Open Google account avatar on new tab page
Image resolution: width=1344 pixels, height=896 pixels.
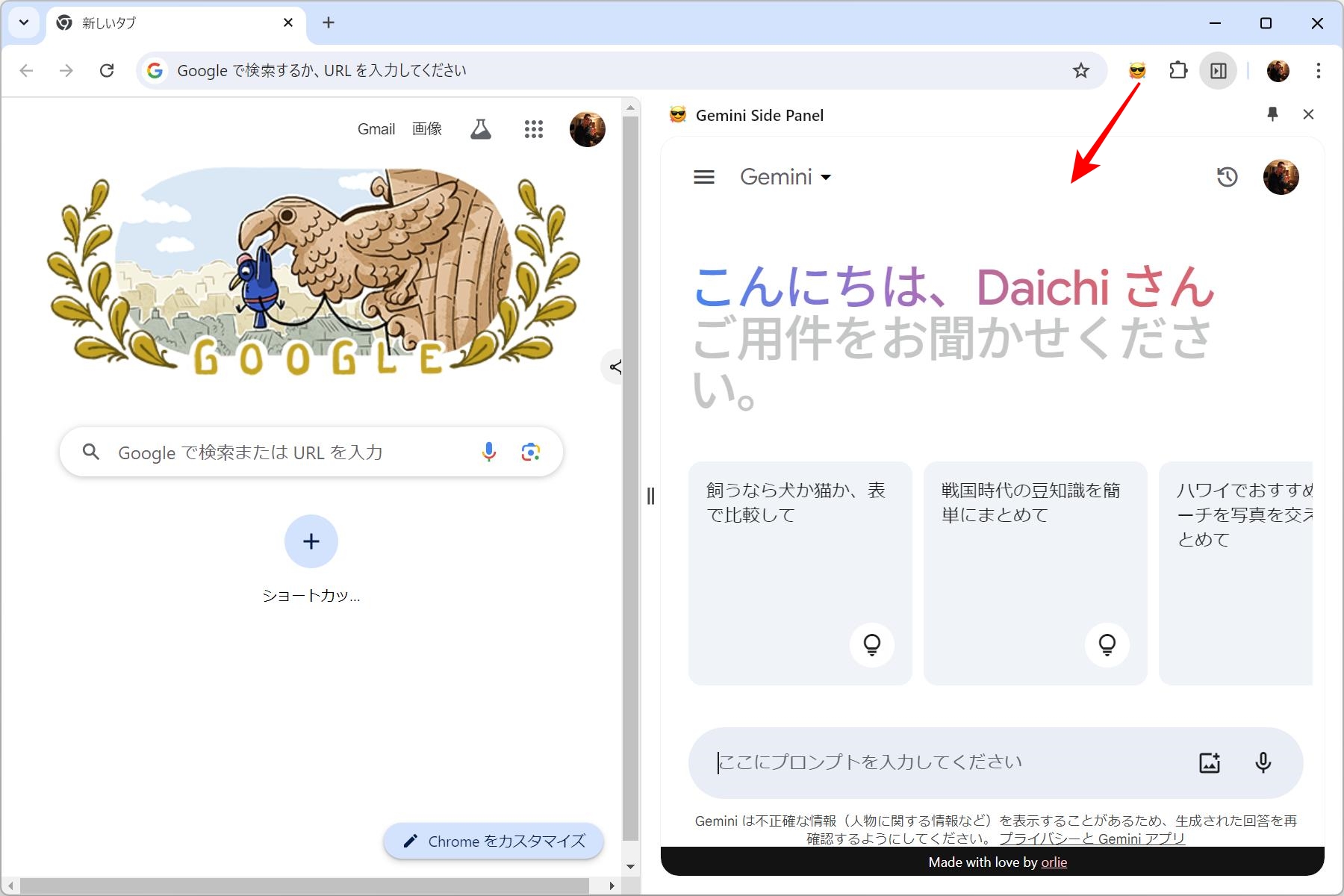pos(588,129)
